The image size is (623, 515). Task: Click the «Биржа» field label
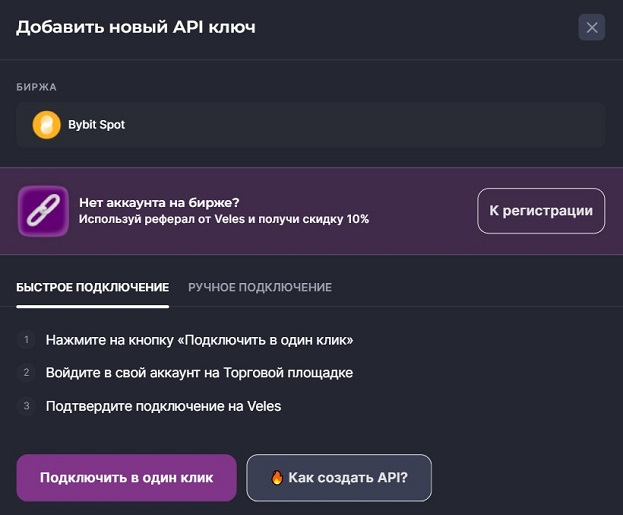click(36, 87)
